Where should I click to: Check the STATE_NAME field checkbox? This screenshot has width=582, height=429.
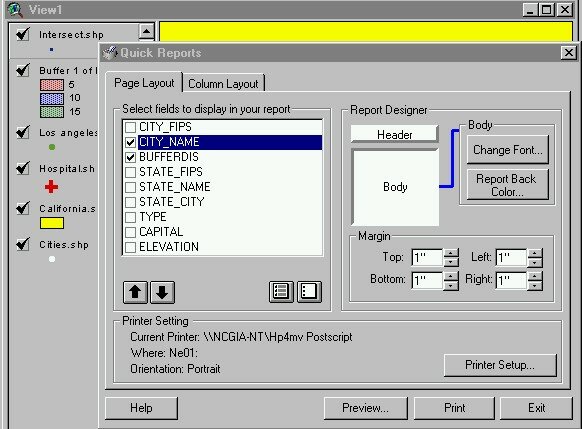tap(130, 187)
